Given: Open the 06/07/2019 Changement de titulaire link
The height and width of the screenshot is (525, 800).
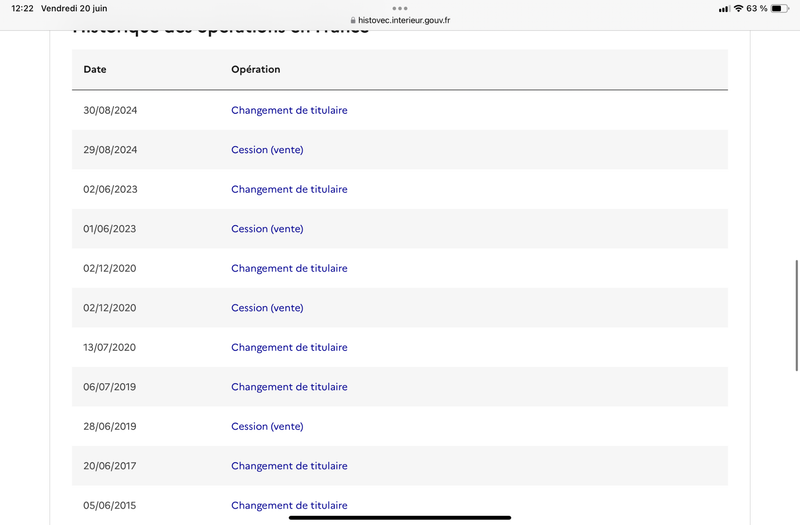Looking at the screenshot, I should coord(289,387).
